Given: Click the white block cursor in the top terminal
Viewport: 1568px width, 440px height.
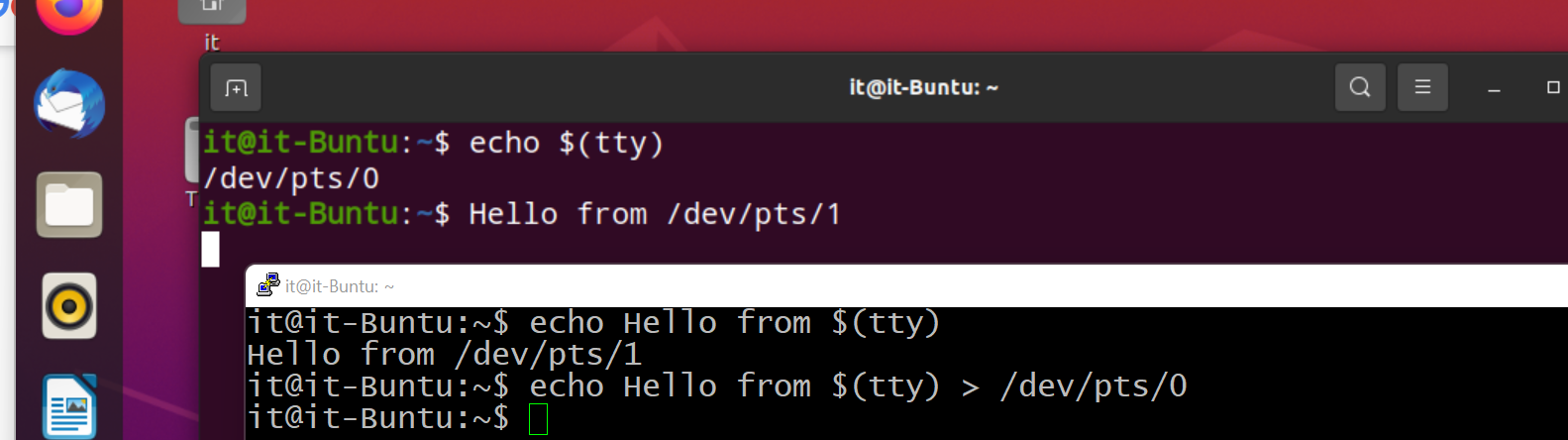Looking at the screenshot, I should pos(211,249).
